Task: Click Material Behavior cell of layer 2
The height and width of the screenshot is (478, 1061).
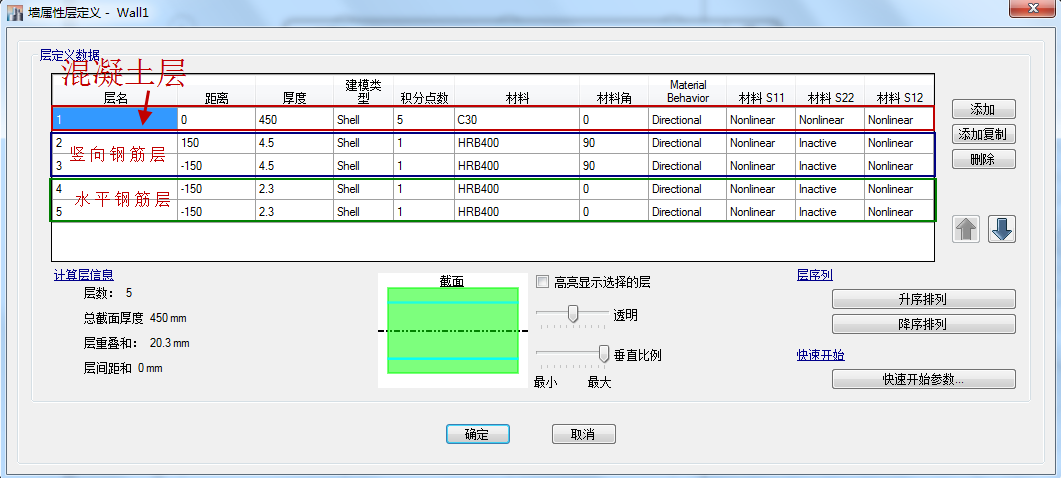Action: click(686, 143)
